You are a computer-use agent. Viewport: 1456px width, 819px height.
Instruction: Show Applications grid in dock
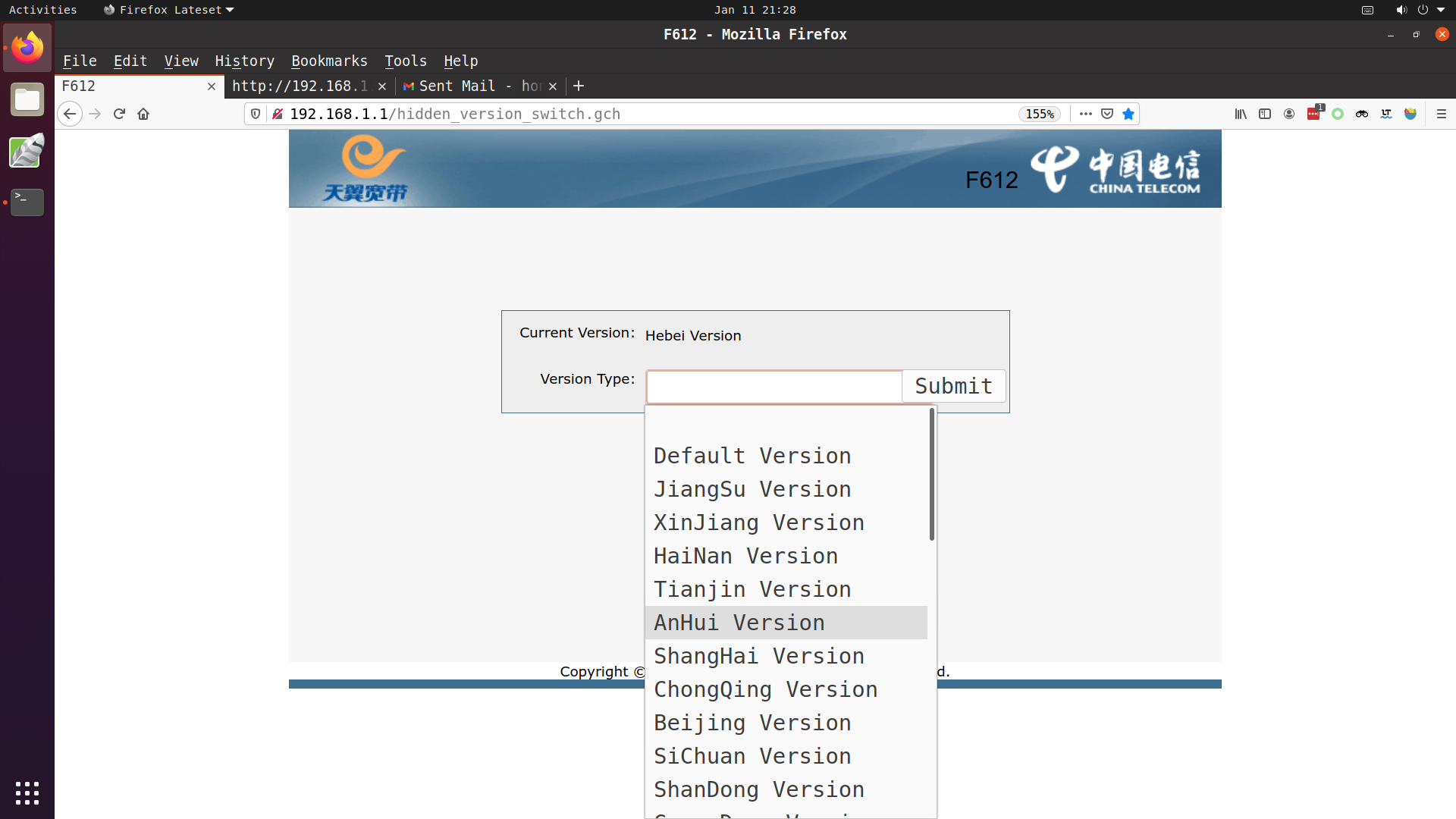(x=27, y=793)
